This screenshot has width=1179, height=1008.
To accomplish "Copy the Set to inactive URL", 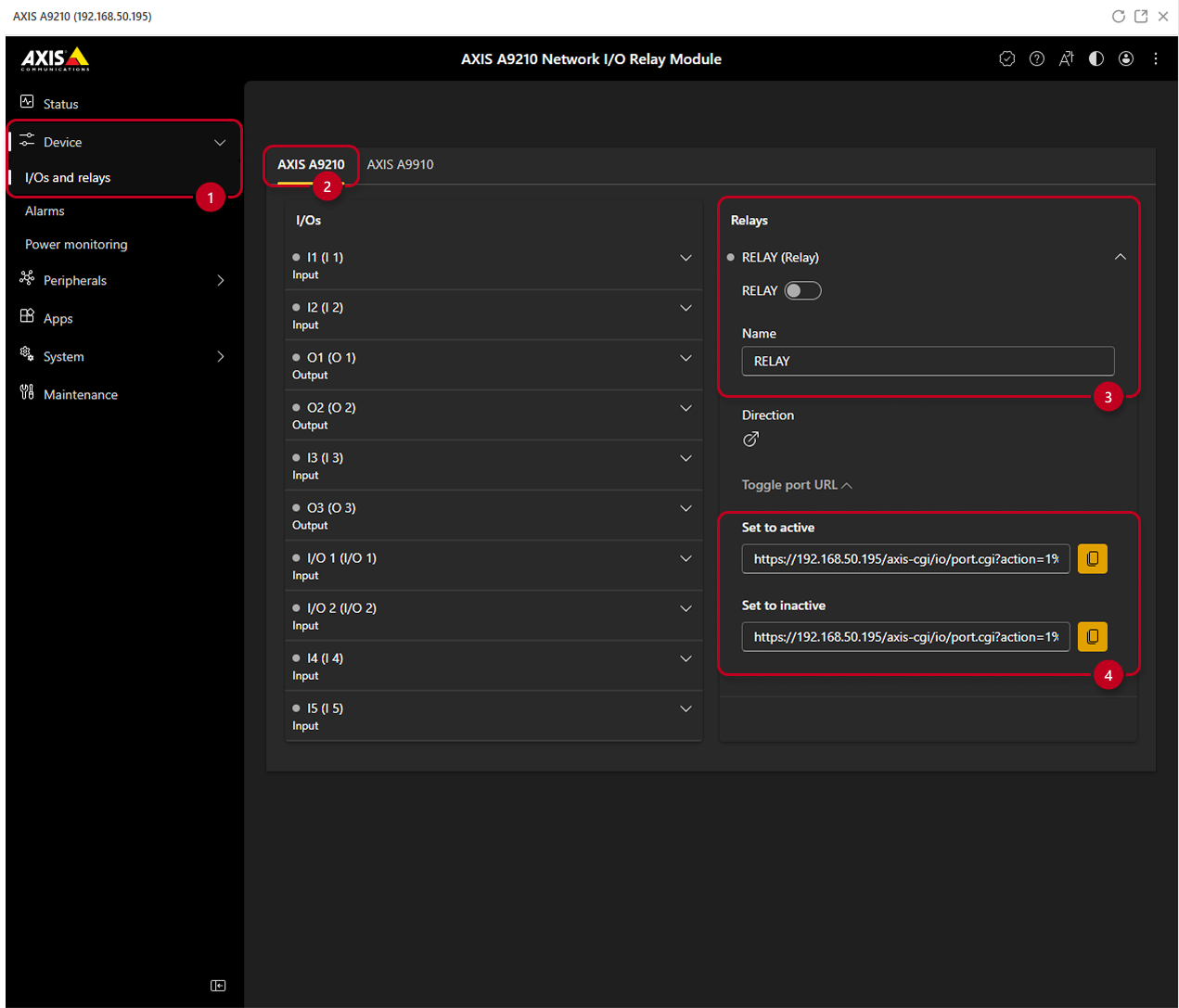I will click(1092, 637).
